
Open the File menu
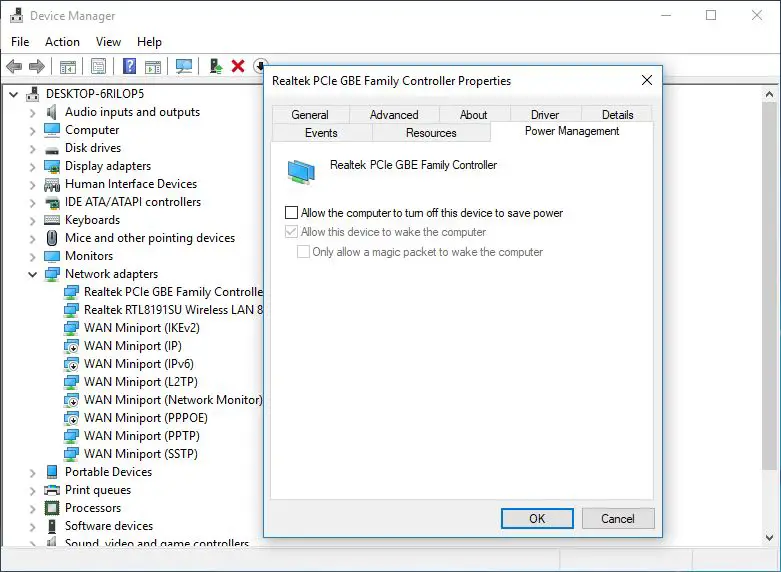tap(20, 42)
